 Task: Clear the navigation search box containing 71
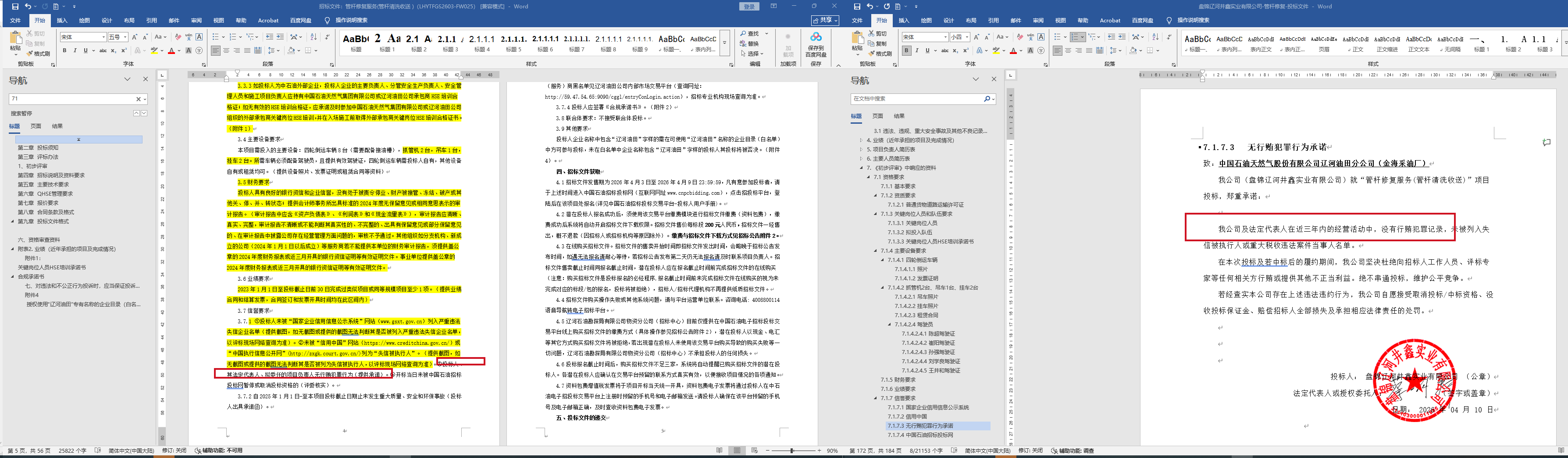[x=138, y=99]
